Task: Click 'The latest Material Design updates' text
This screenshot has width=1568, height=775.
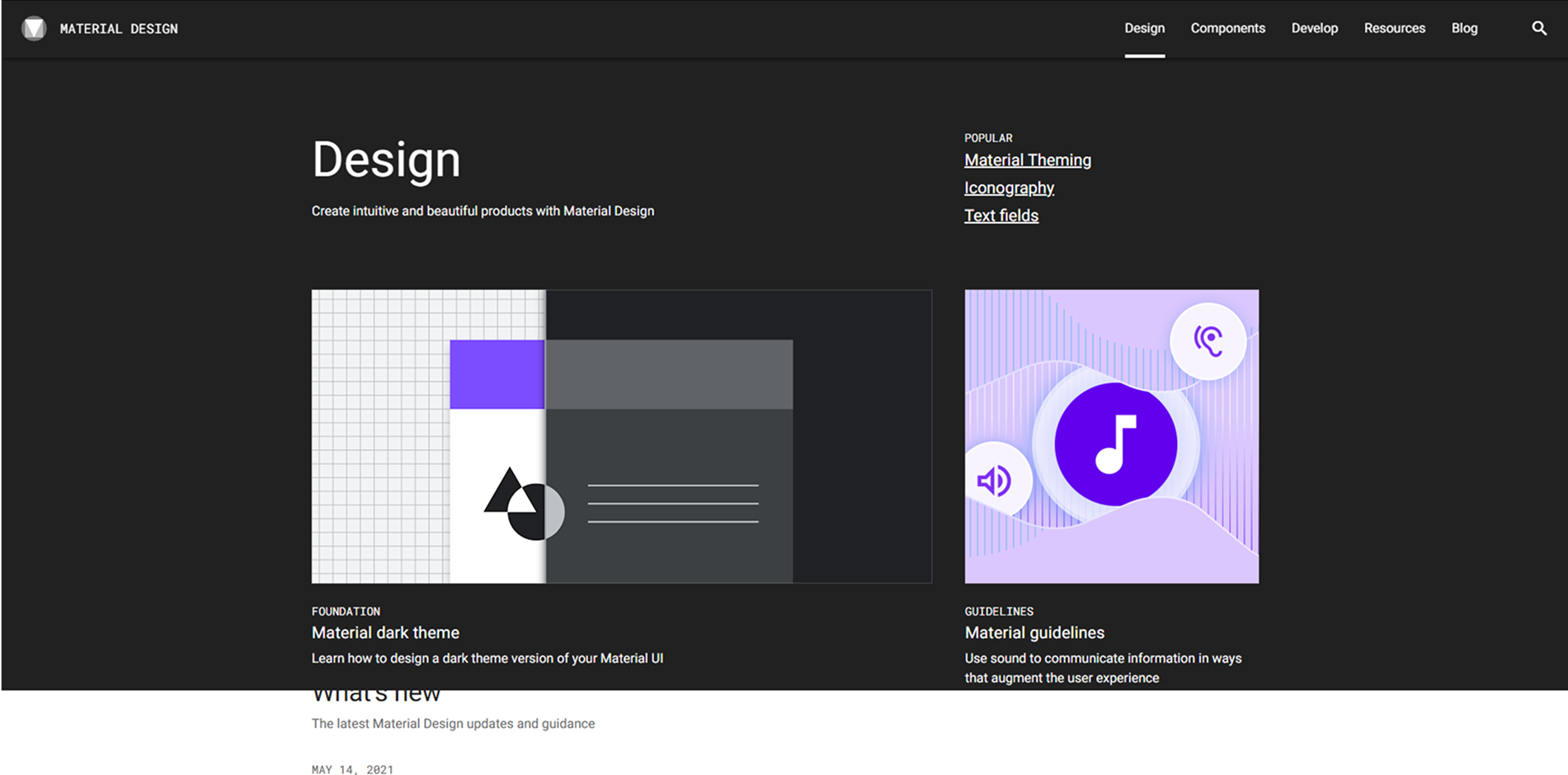Action: coord(453,724)
